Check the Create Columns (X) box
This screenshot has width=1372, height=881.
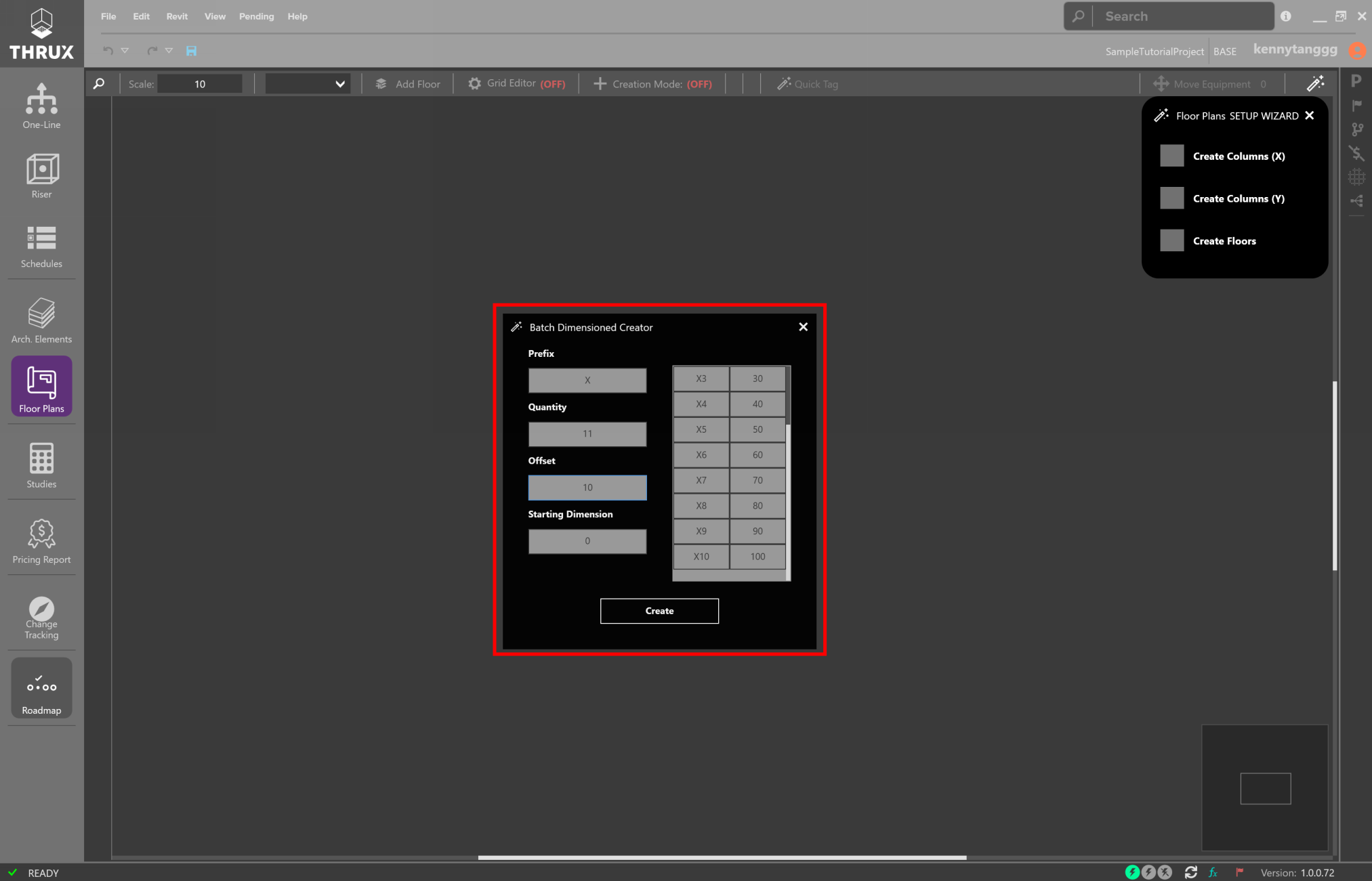(x=1171, y=156)
